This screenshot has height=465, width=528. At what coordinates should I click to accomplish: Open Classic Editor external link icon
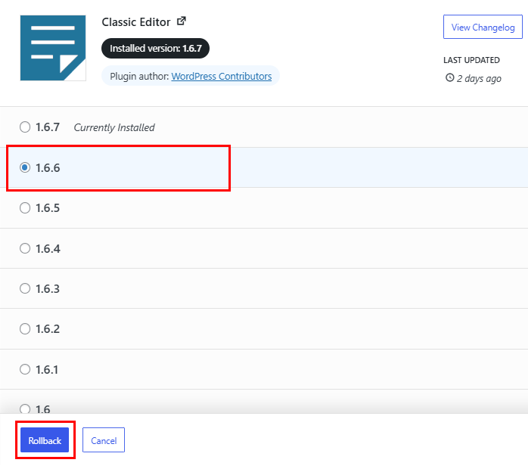pyautogui.click(x=182, y=21)
